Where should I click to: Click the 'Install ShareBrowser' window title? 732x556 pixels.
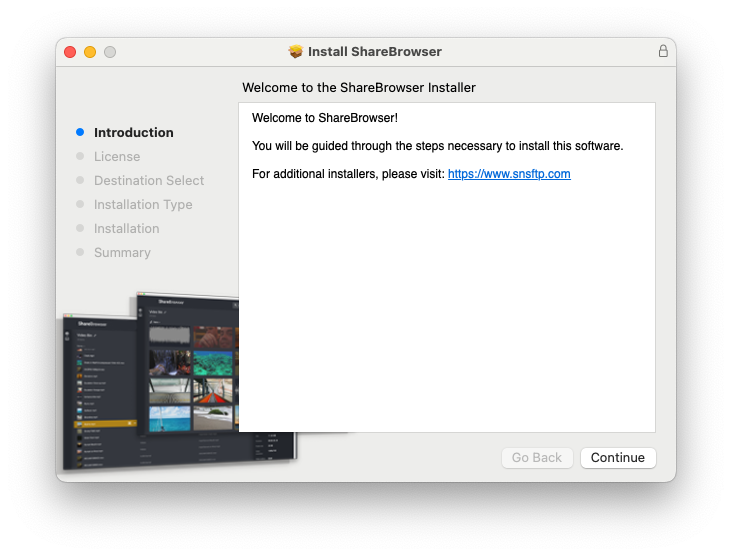374,51
